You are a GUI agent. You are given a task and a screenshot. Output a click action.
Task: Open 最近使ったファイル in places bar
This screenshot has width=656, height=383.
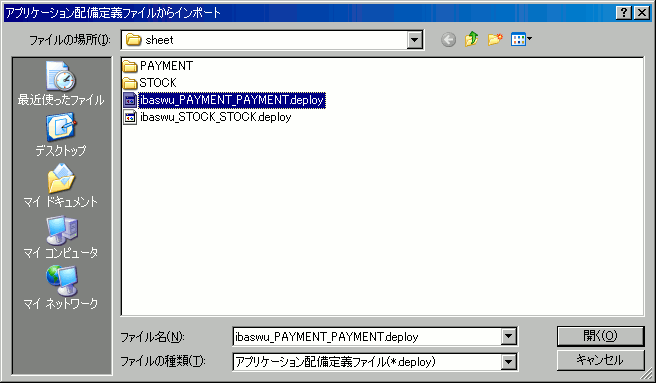tap(61, 83)
